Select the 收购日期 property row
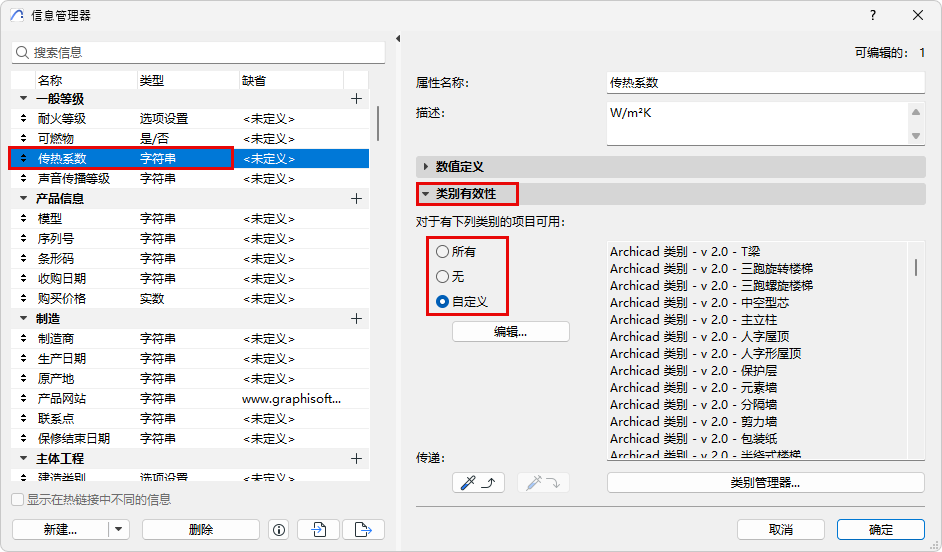 [190, 279]
